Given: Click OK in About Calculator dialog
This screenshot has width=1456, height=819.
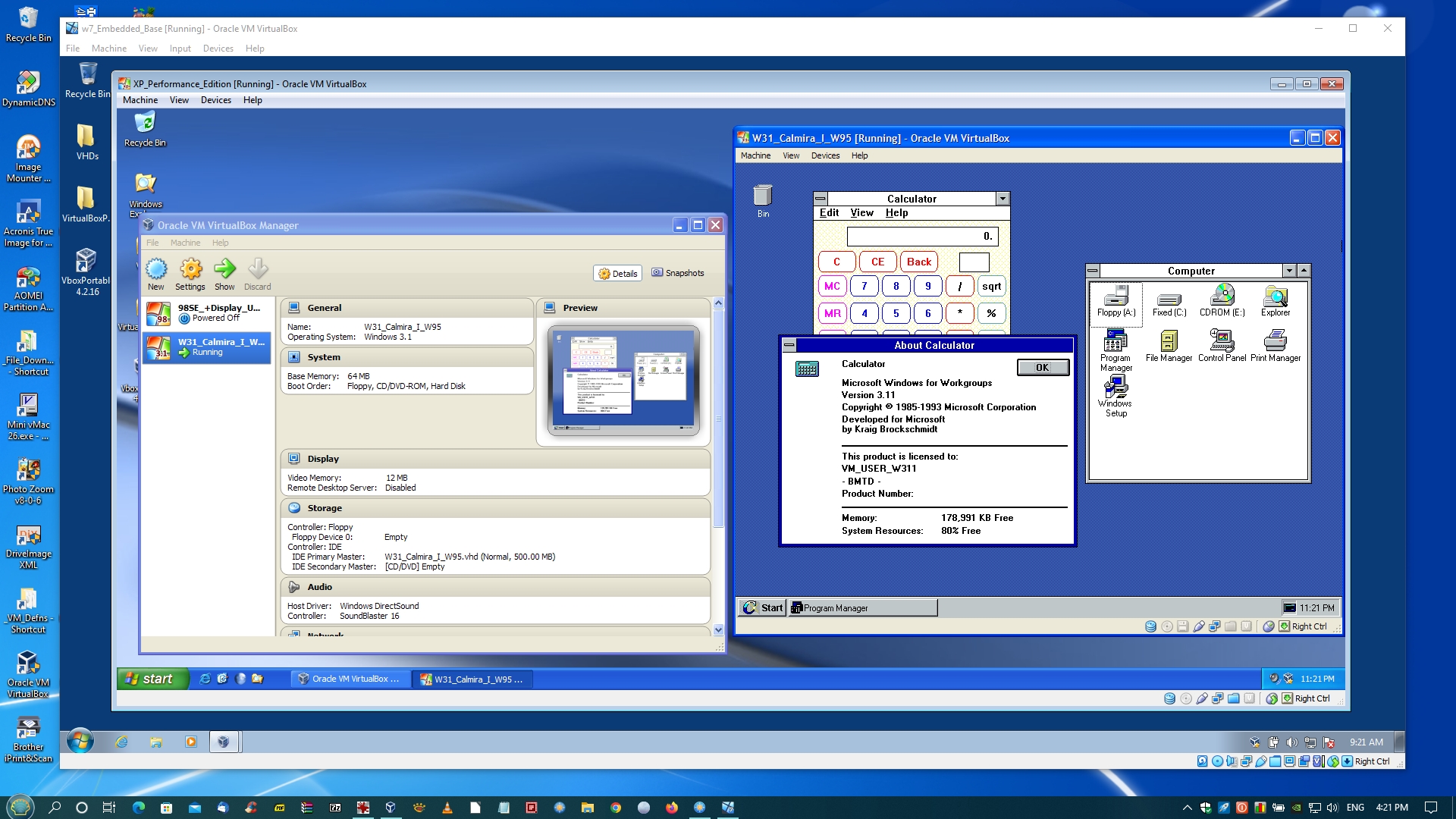Looking at the screenshot, I should click(x=1043, y=368).
